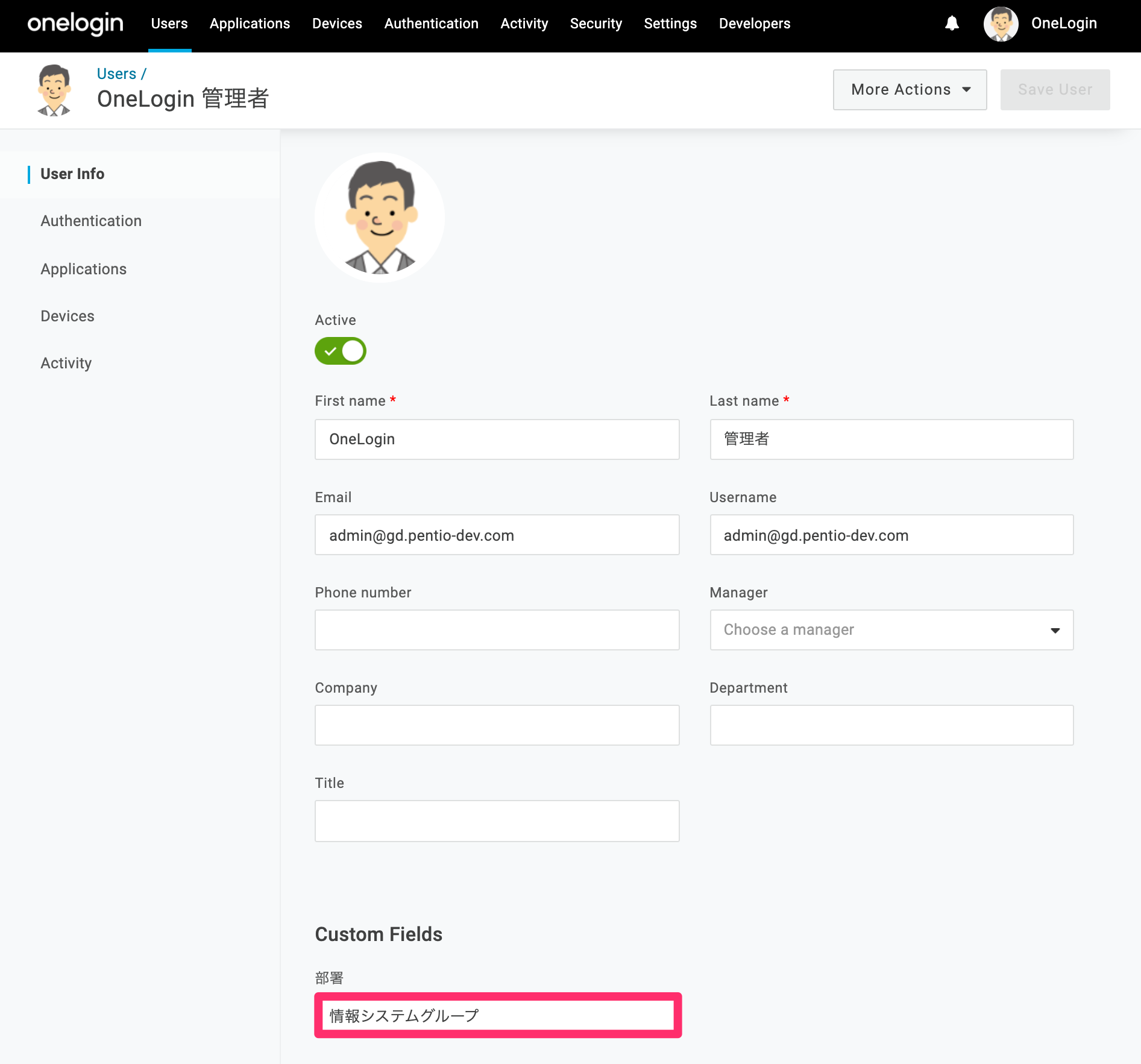Open the Users menu
Screen dimensions: 1141x1064
(x=169, y=24)
